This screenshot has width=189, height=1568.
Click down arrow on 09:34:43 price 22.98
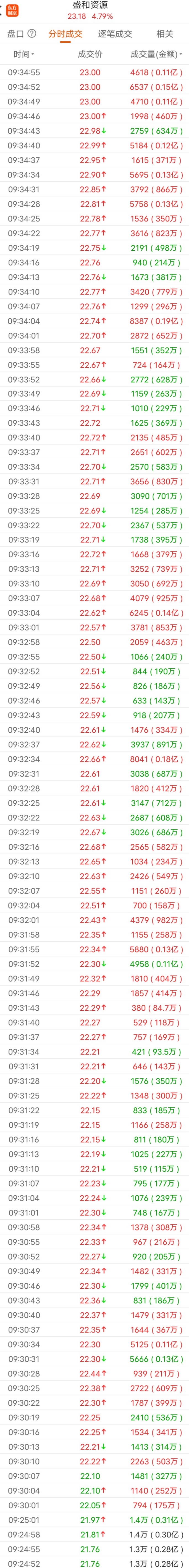click(x=104, y=131)
